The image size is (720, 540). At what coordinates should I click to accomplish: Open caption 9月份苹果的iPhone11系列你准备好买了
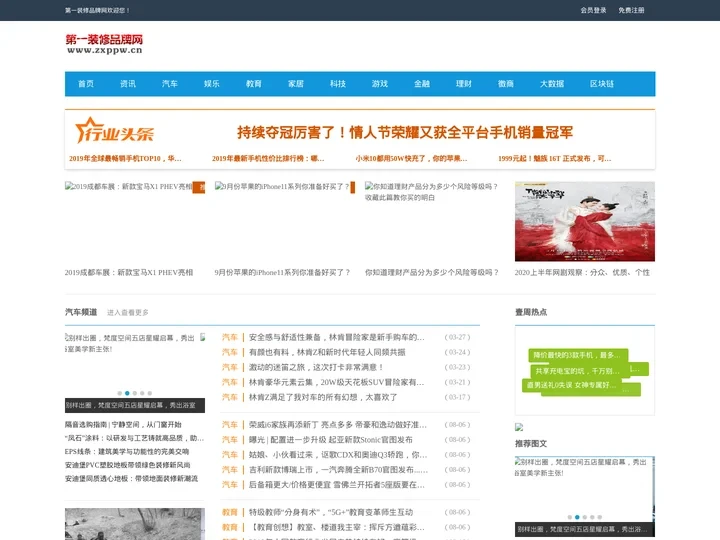pyautogui.click(x=282, y=272)
